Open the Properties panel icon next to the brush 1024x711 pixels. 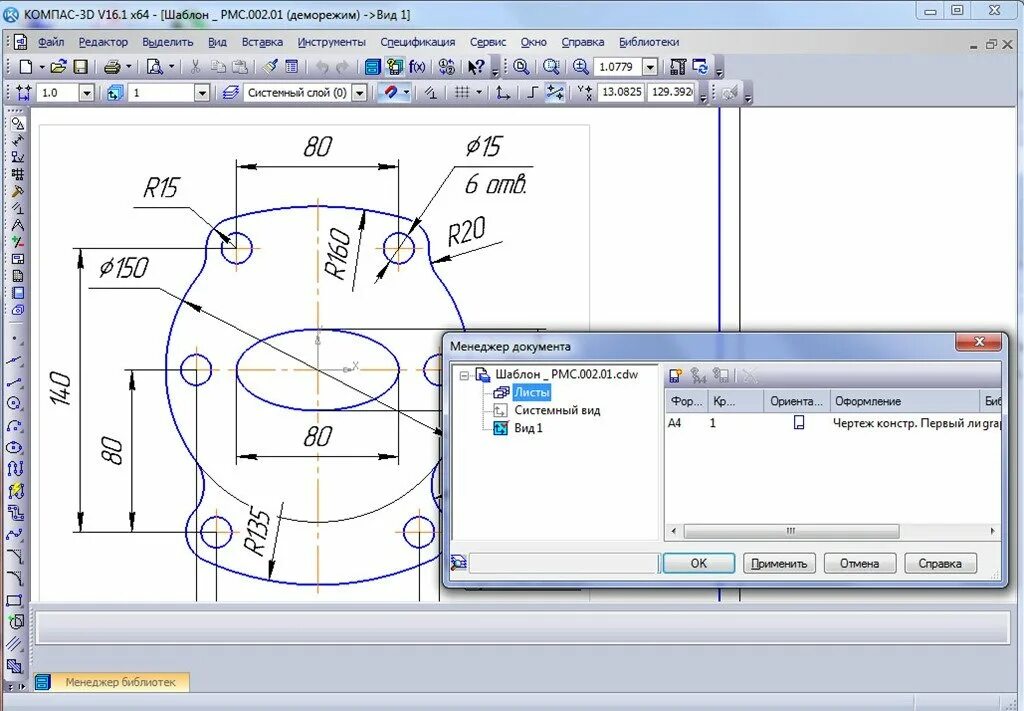(x=291, y=67)
